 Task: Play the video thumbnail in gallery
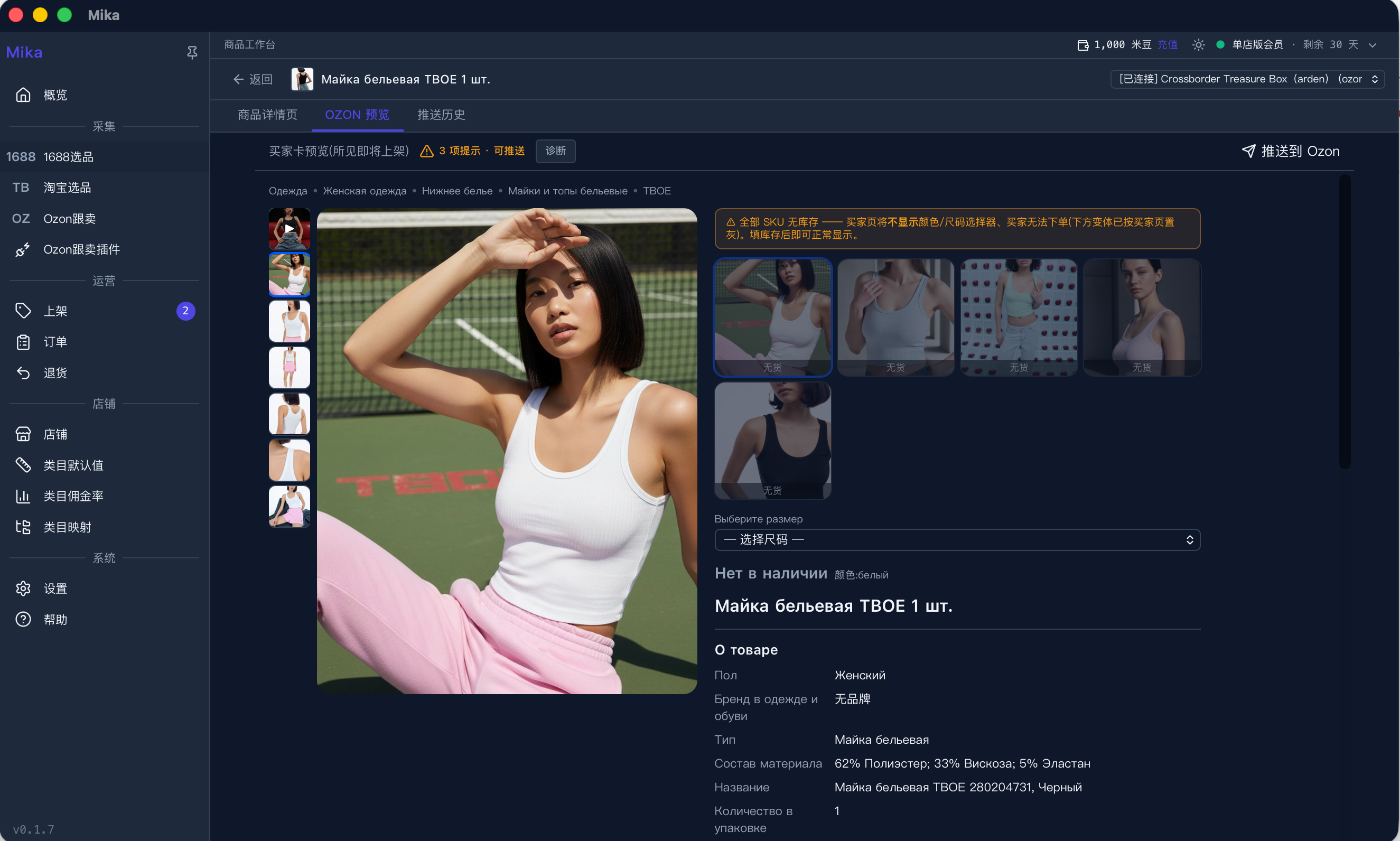[x=289, y=229]
